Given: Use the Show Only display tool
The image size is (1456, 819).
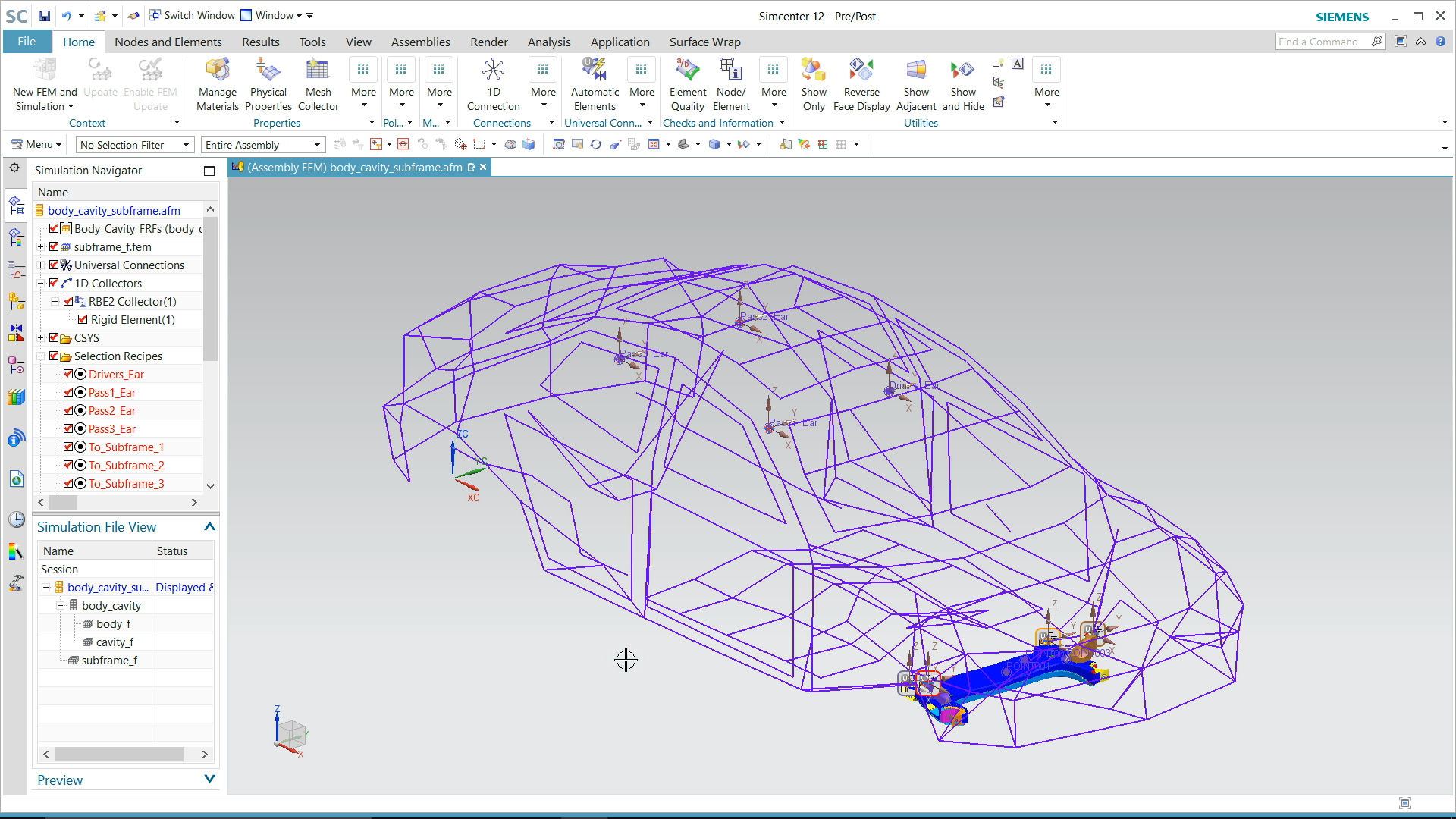Looking at the screenshot, I should coord(813,83).
